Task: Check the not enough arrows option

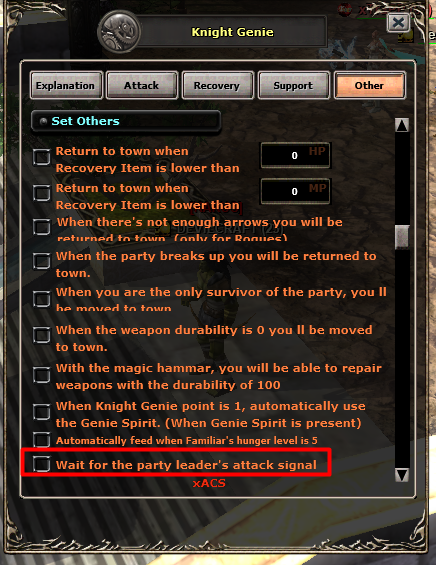Action: pos(42,227)
